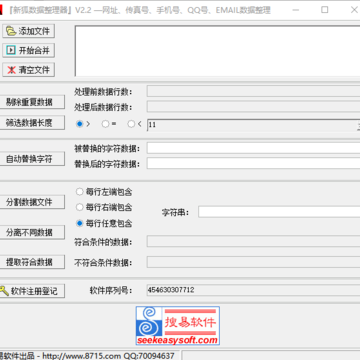Click the 提取符合数据 button
360x360 pixels.
point(32,262)
